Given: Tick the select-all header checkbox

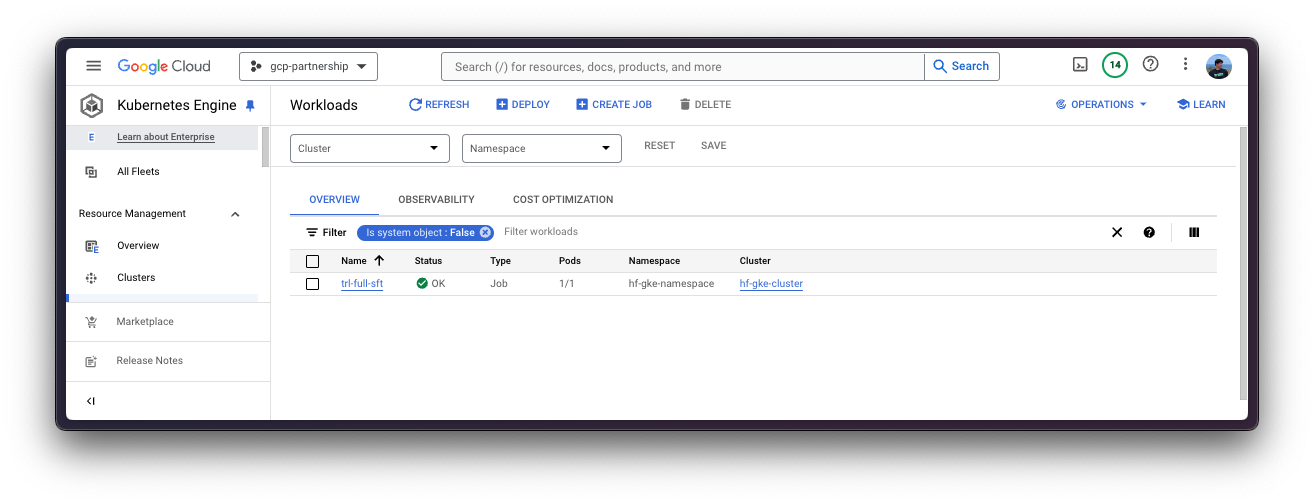Looking at the screenshot, I should 312,261.
